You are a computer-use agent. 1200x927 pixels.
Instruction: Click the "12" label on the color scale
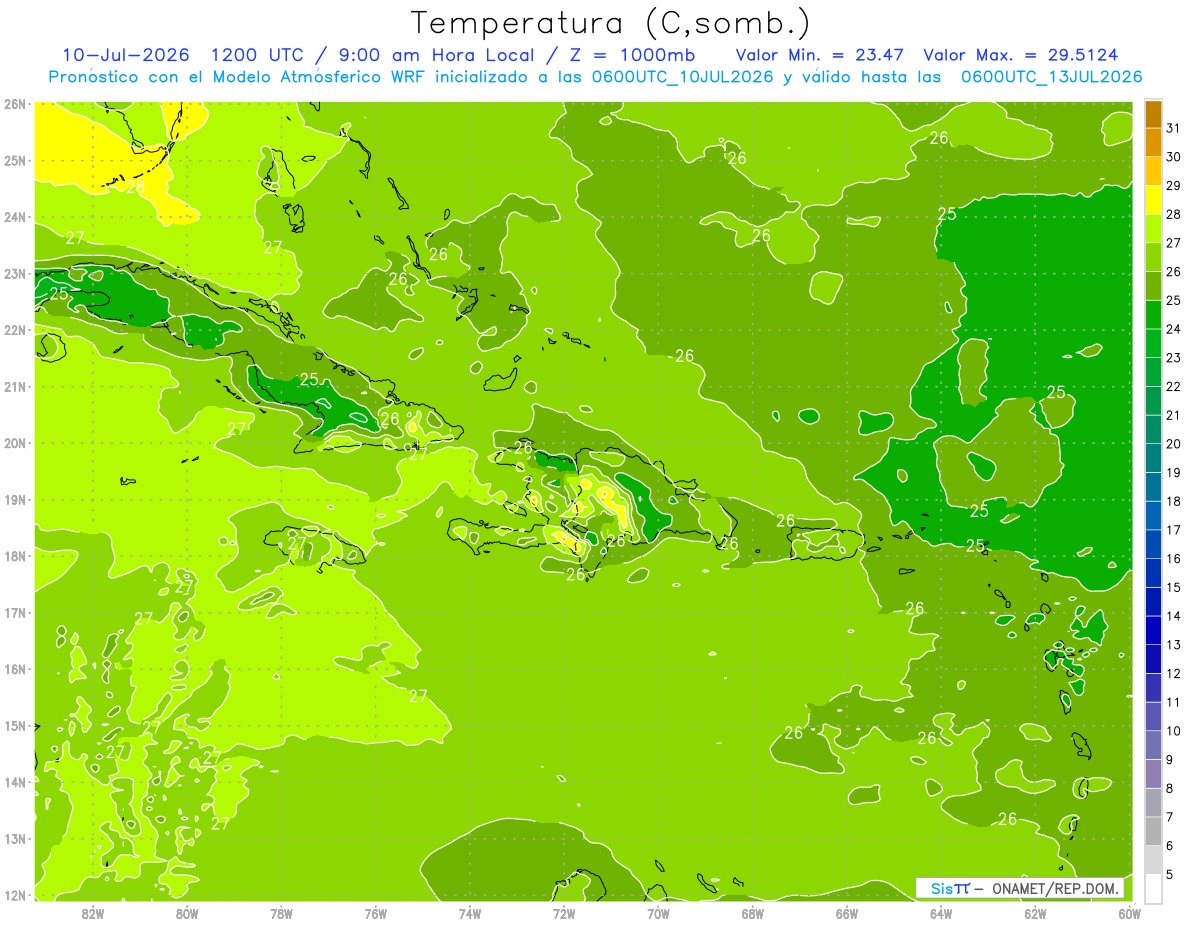tap(1174, 673)
